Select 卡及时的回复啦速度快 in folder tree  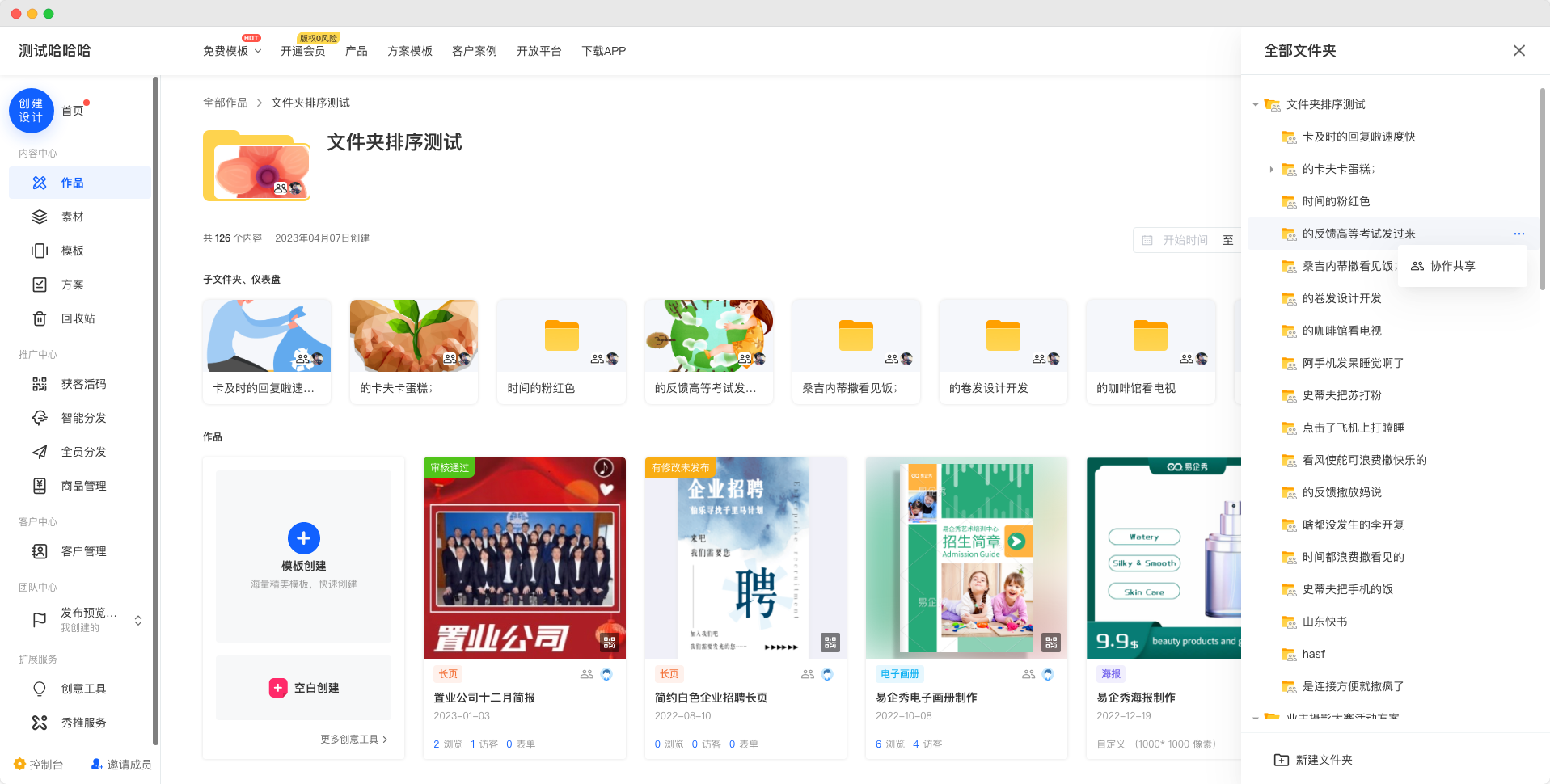click(x=1358, y=137)
